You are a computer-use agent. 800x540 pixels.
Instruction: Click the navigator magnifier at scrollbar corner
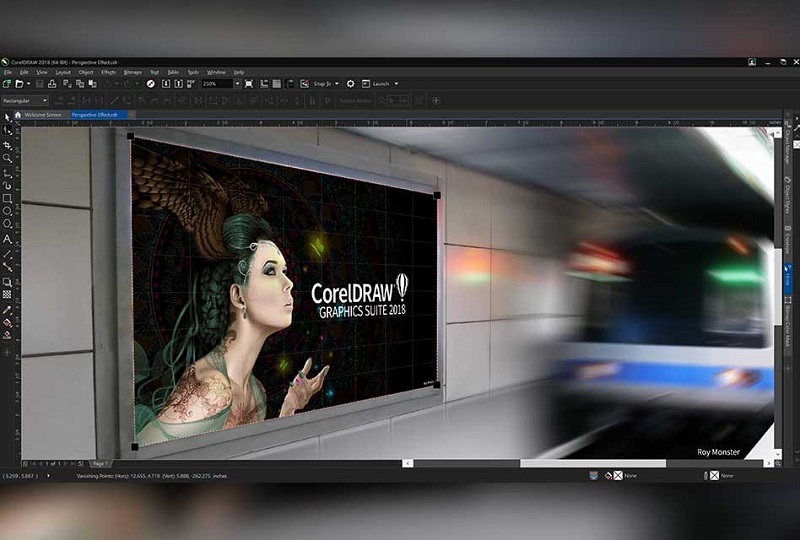[x=778, y=463]
